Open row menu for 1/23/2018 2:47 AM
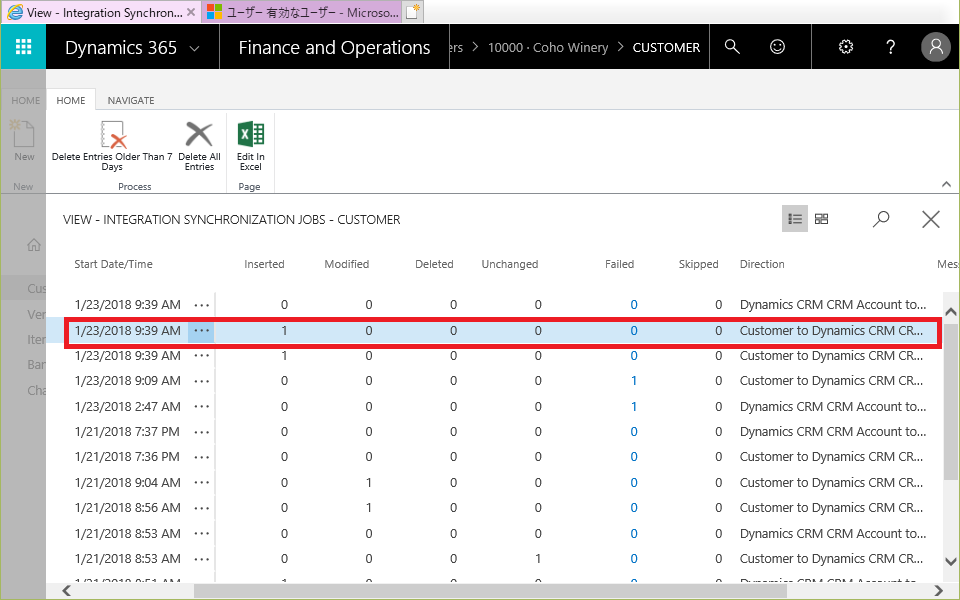 tap(201, 407)
